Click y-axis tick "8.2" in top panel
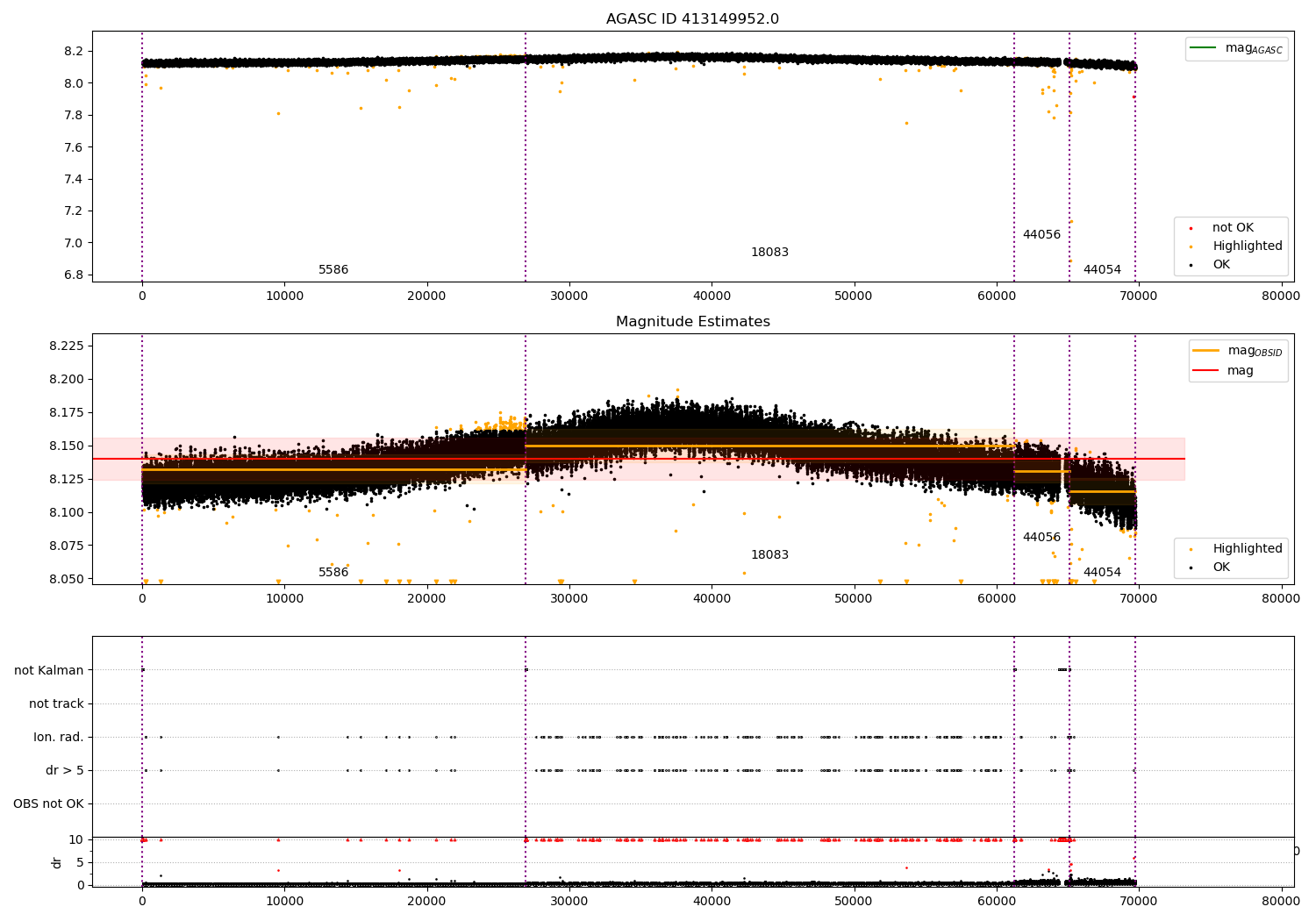The width and height of the screenshot is (1316, 921). (x=74, y=52)
